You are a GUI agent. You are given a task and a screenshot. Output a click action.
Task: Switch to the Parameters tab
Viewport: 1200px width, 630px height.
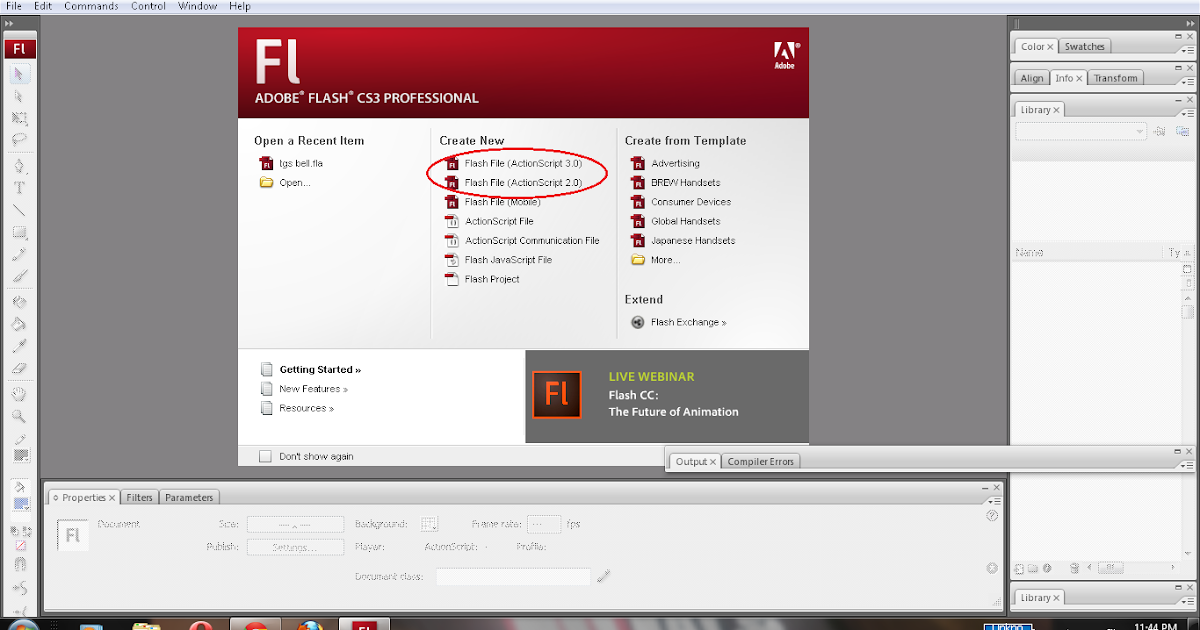point(189,497)
